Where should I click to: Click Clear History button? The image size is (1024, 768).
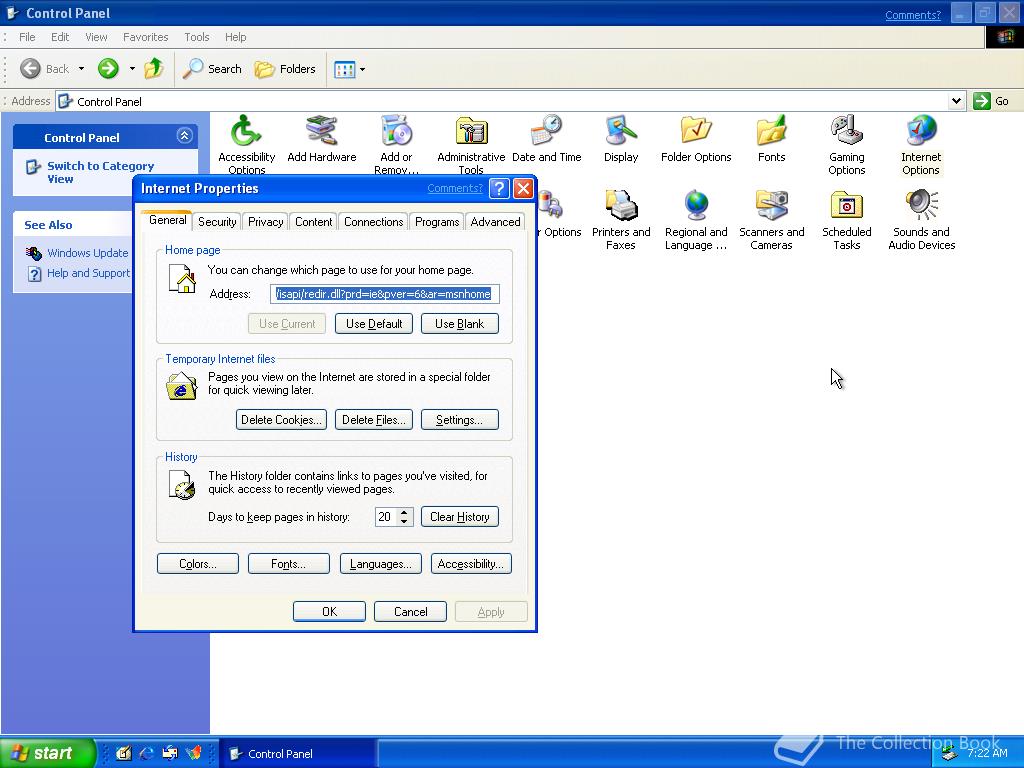460,517
